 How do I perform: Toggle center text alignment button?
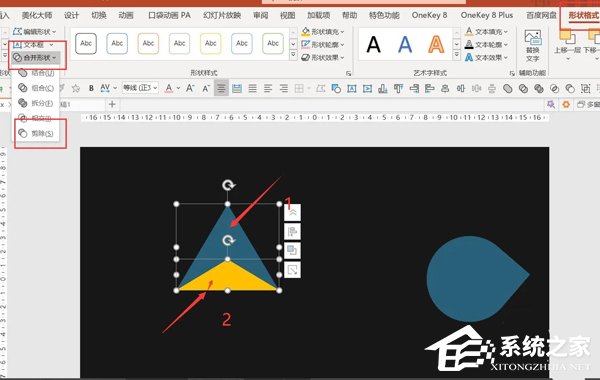click(221, 88)
